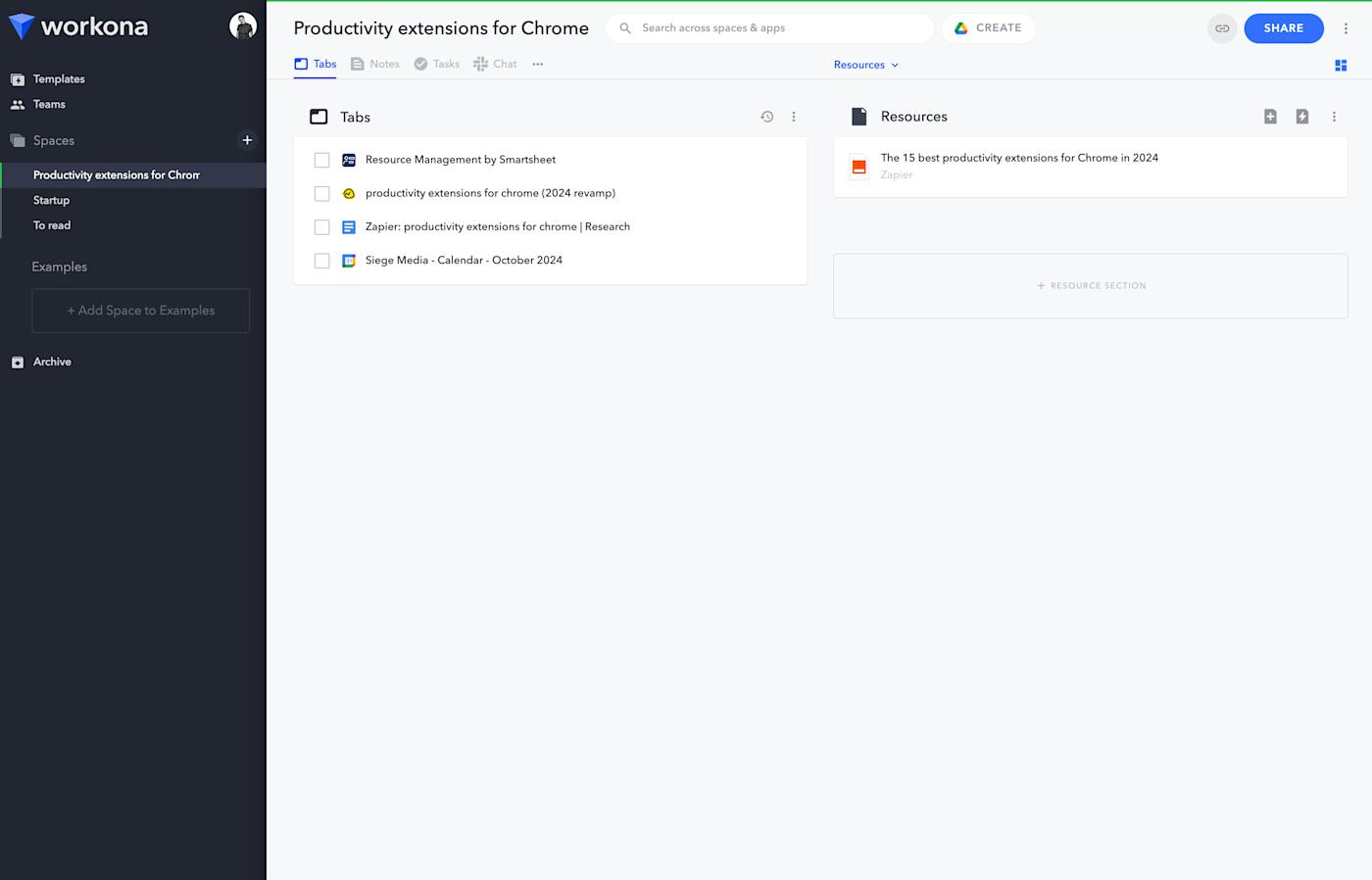Open the tab history clock icon
This screenshot has width=1372, height=880.
(767, 117)
